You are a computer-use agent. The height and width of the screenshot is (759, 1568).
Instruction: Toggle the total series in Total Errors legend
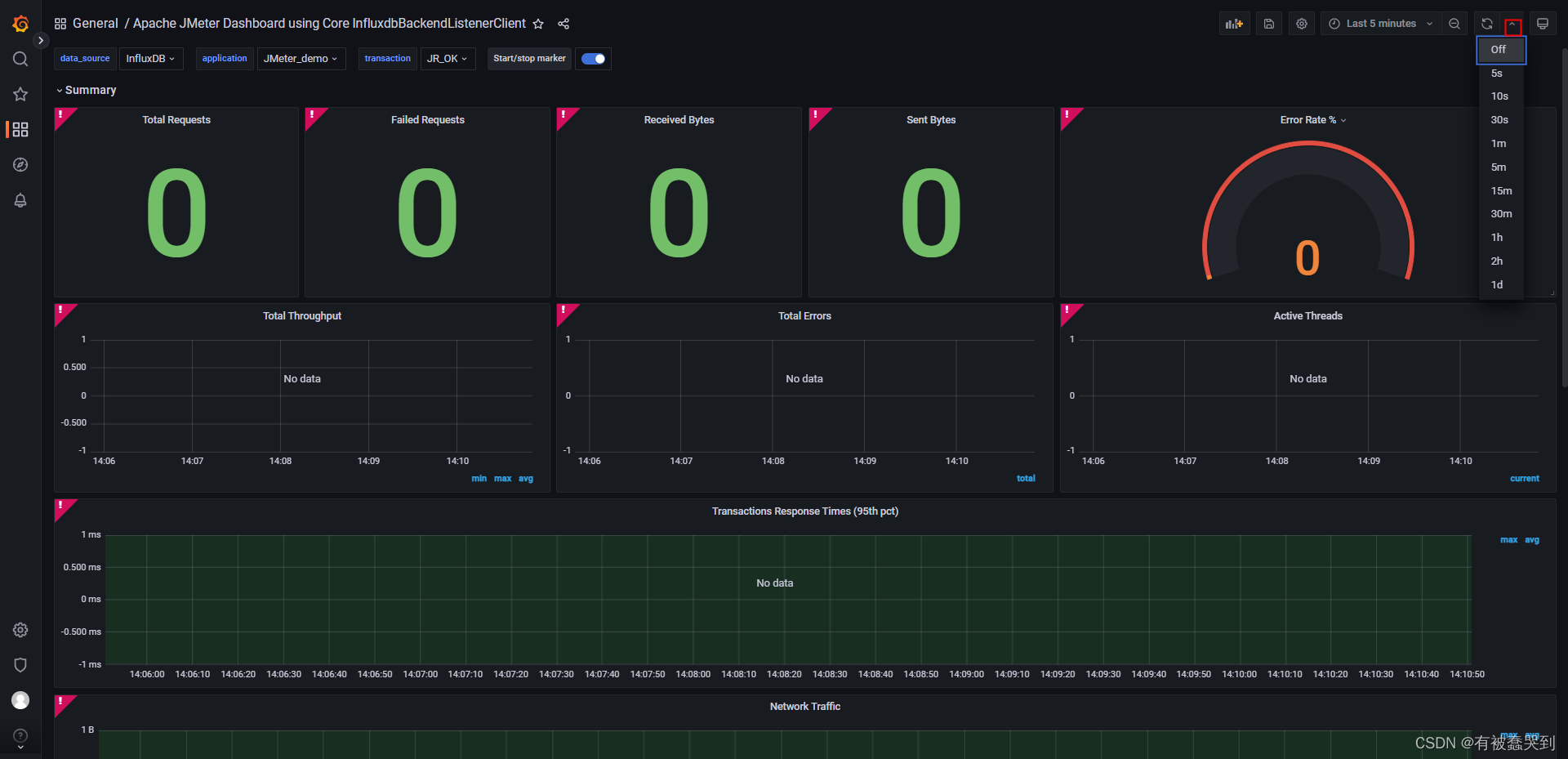coord(1026,479)
